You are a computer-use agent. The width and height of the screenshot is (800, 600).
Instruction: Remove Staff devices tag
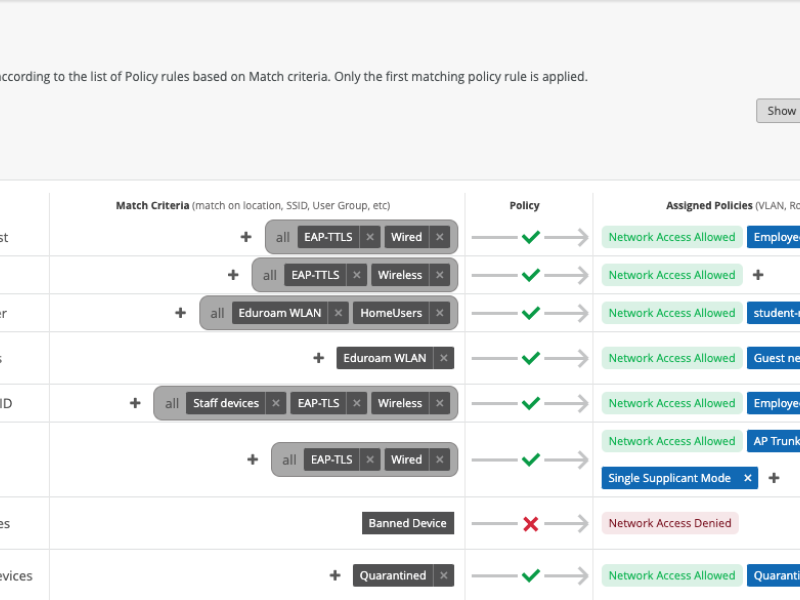pos(276,403)
